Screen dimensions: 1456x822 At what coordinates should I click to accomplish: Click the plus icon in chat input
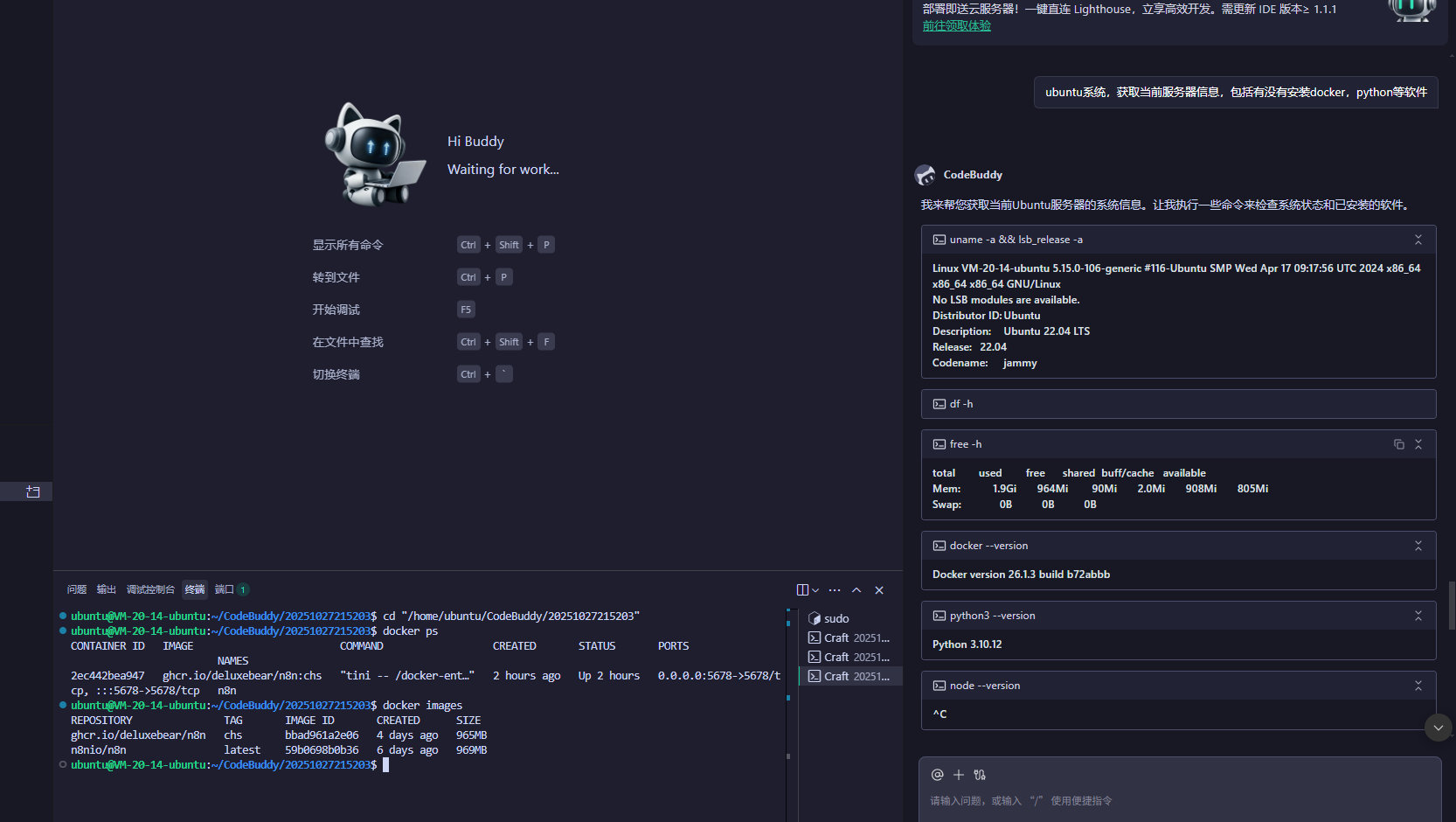[959, 775]
